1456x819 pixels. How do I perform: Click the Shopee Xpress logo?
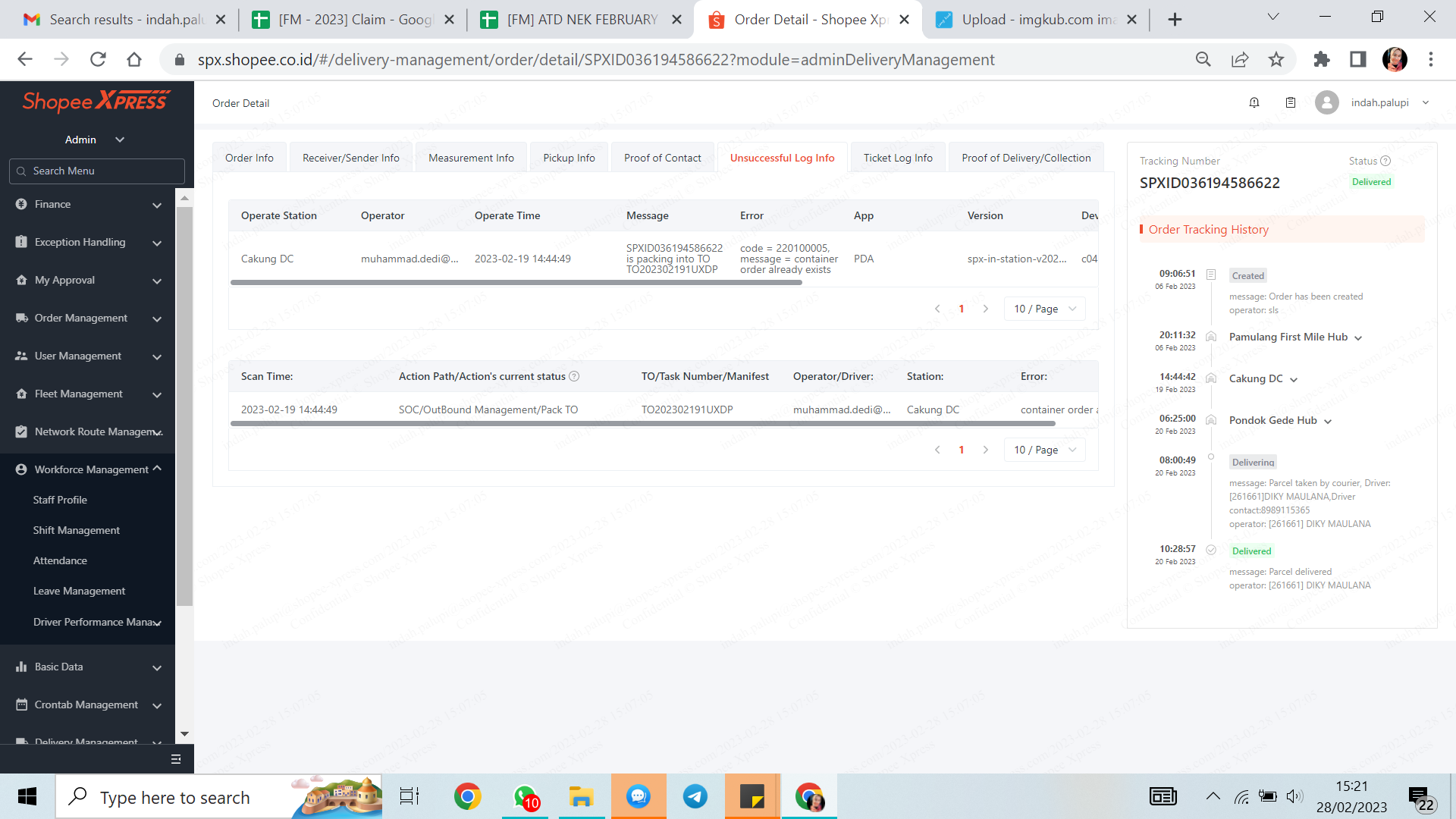[96, 102]
